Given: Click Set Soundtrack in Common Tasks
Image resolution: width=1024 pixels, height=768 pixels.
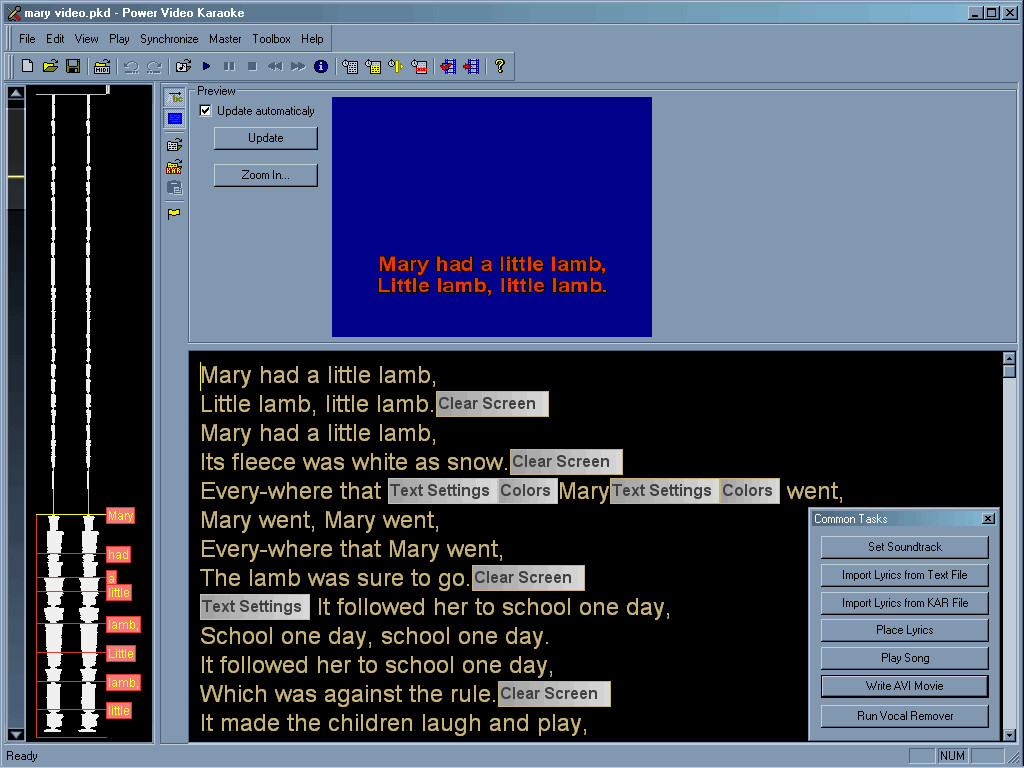Looking at the screenshot, I should pos(904,547).
